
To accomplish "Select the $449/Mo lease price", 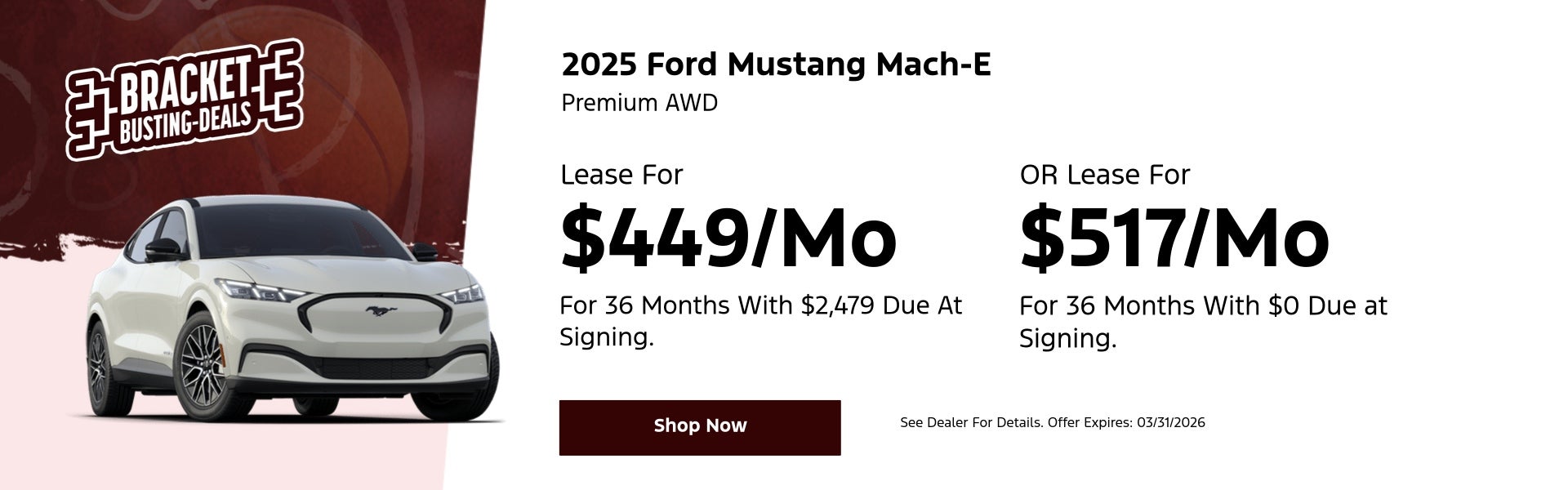I will point(728,238).
